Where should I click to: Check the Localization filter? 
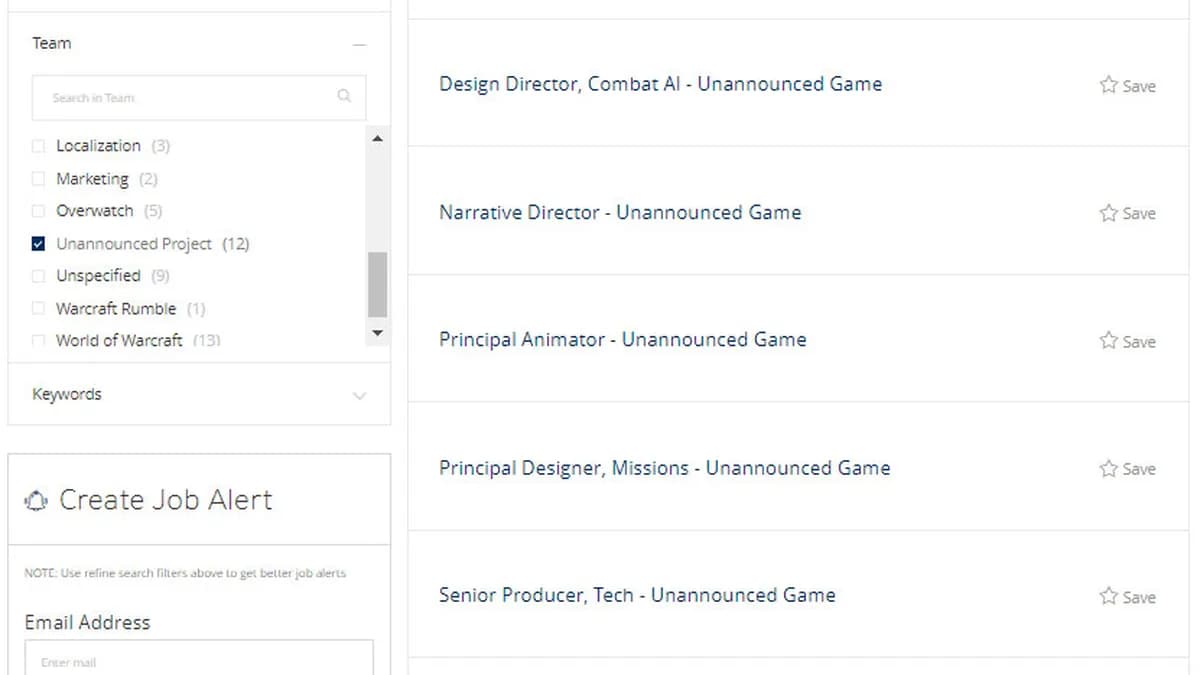[38, 145]
